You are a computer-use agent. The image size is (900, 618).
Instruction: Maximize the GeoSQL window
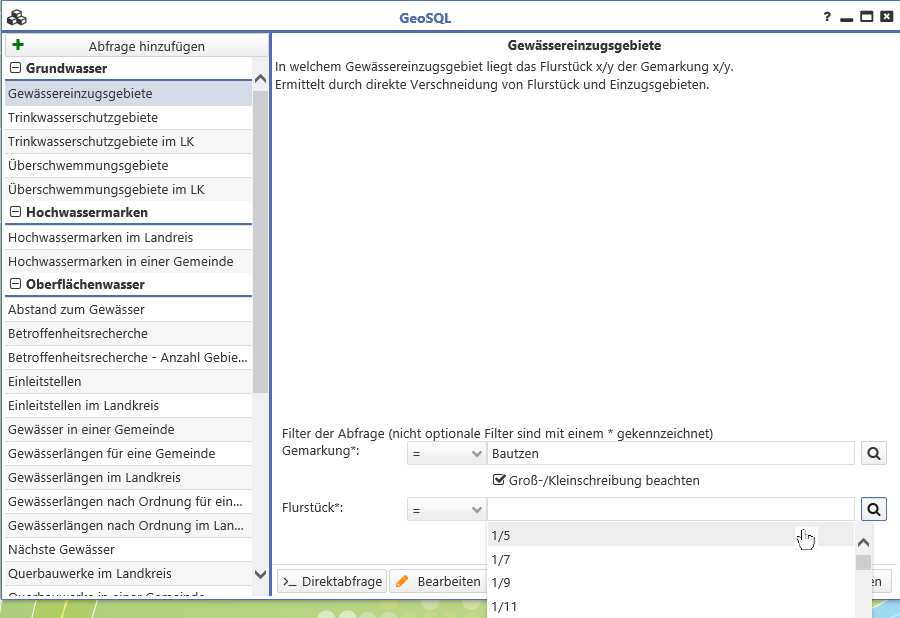[x=867, y=17]
